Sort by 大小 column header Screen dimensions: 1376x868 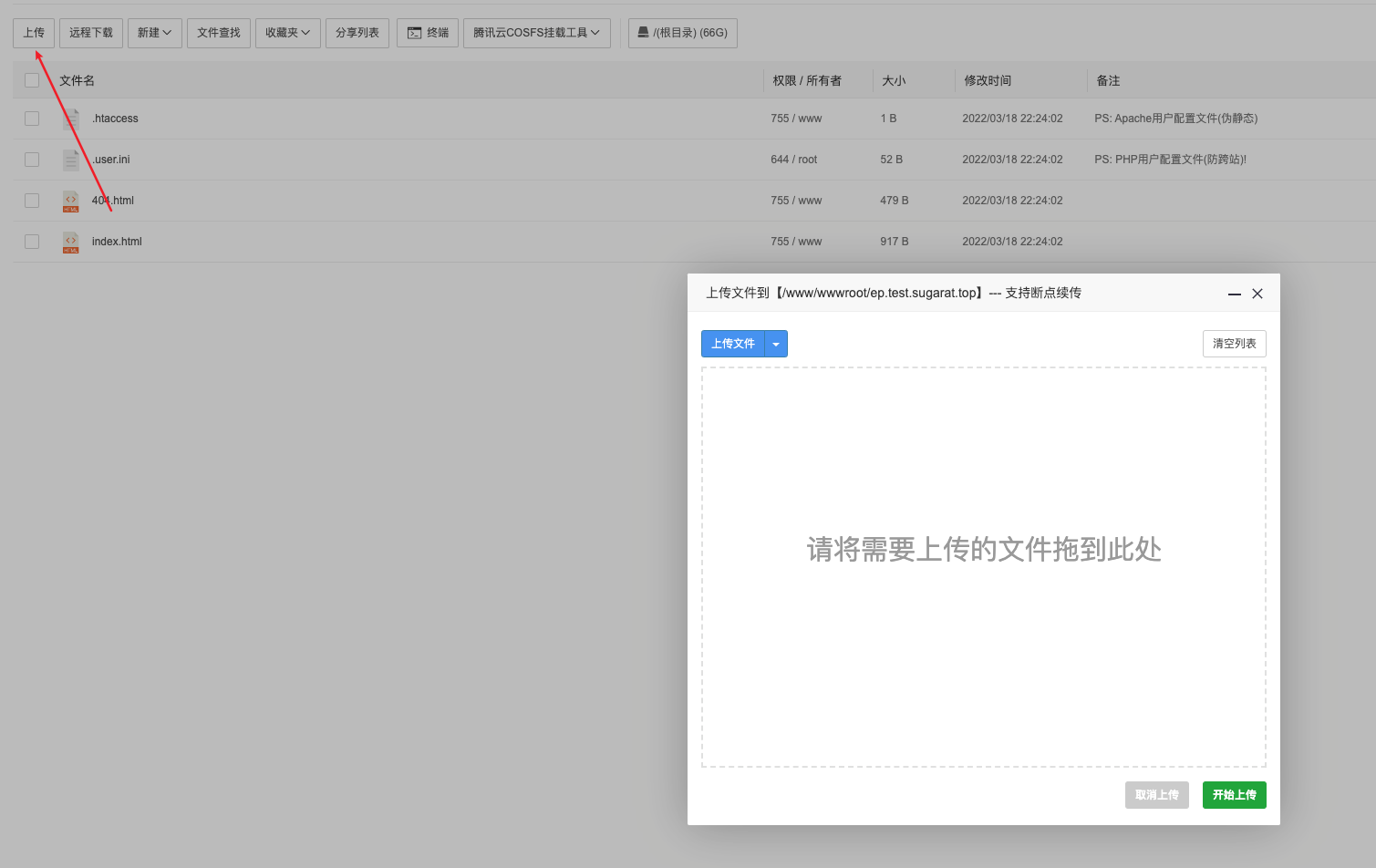pos(895,81)
